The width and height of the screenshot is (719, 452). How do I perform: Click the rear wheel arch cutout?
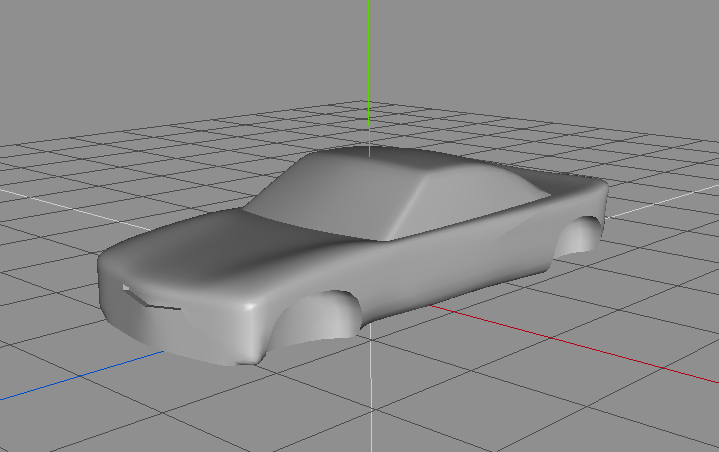coord(579,235)
